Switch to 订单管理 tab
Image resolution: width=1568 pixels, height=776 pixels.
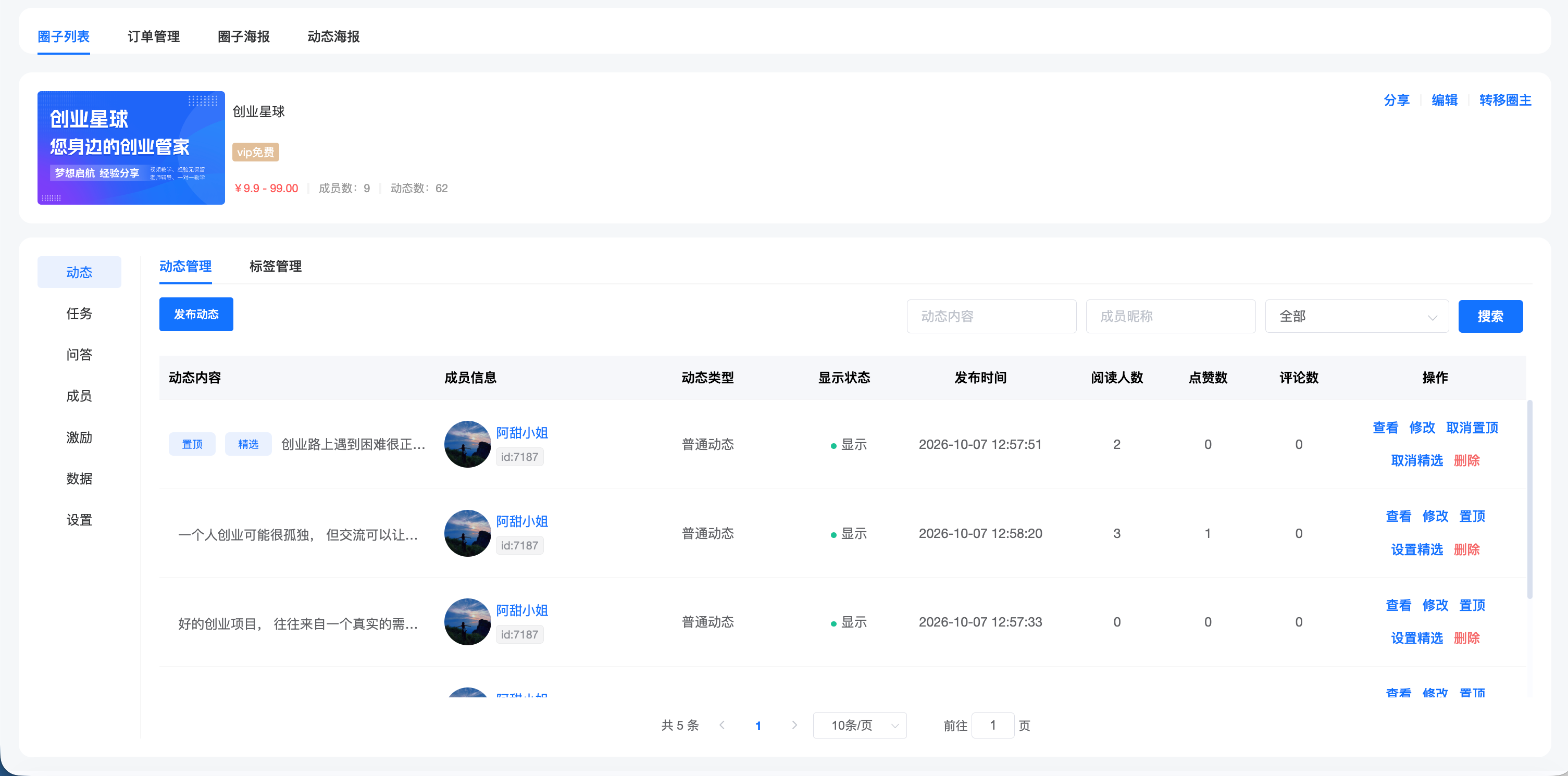point(153,36)
